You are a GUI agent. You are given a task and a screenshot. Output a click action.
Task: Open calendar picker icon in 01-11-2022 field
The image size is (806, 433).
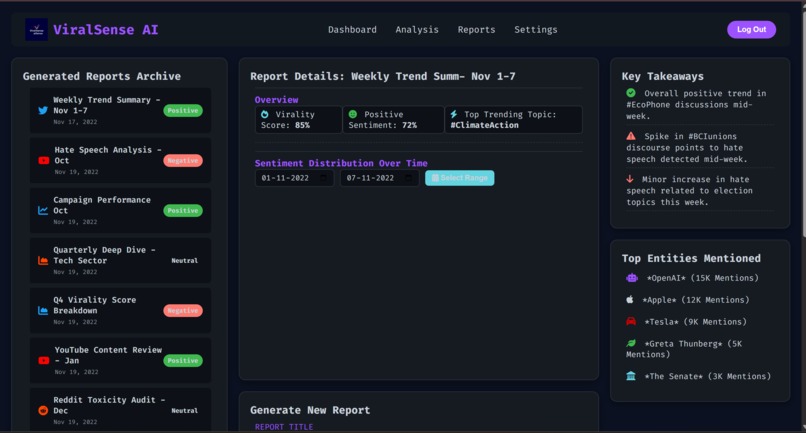pos(324,178)
